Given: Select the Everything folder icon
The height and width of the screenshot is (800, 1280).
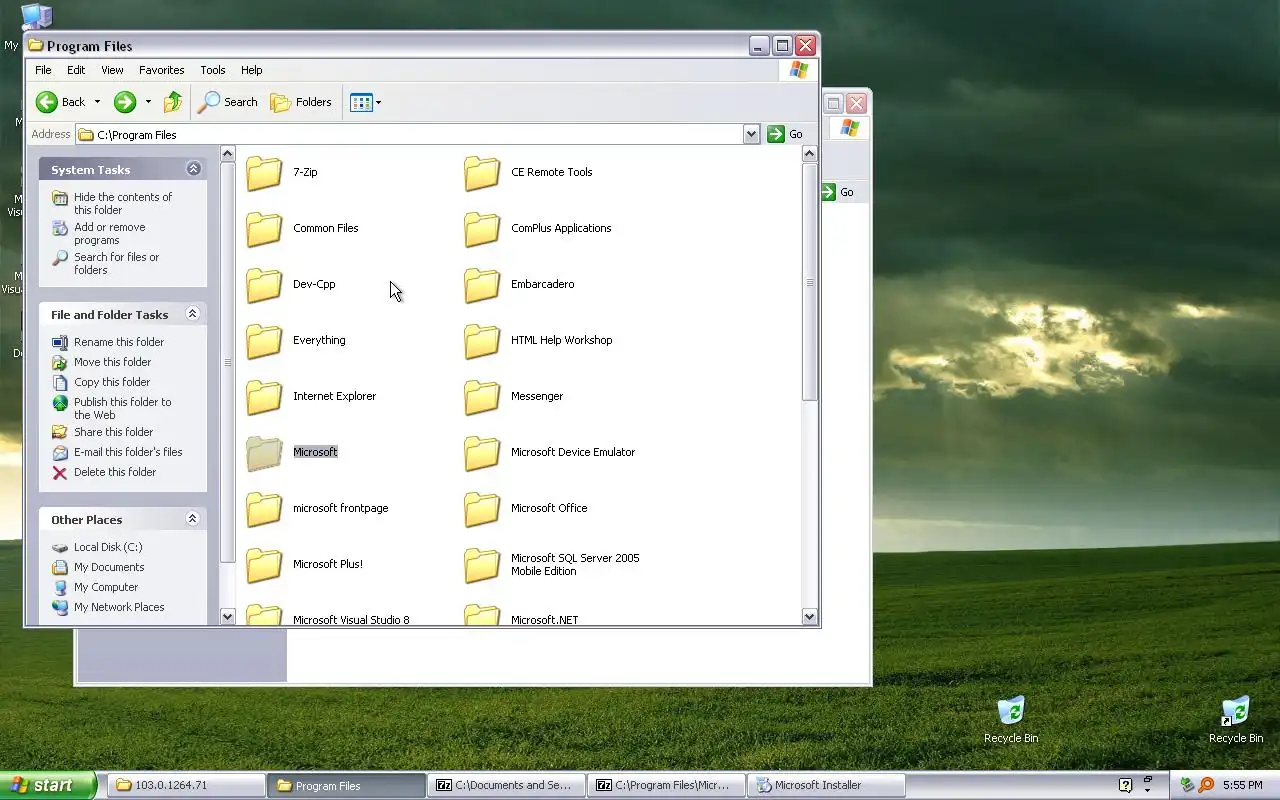Looking at the screenshot, I should (x=264, y=340).
